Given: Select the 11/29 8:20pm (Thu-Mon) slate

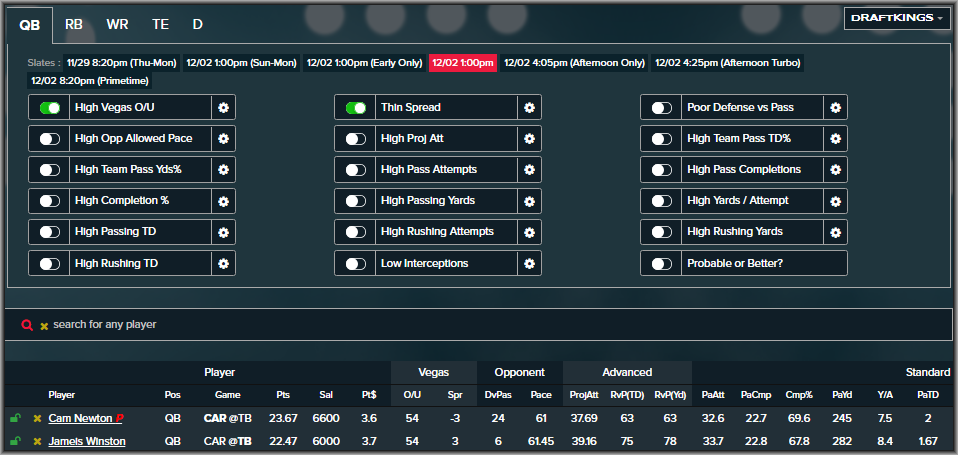Looking at the screenshot, I should point(122,63).
